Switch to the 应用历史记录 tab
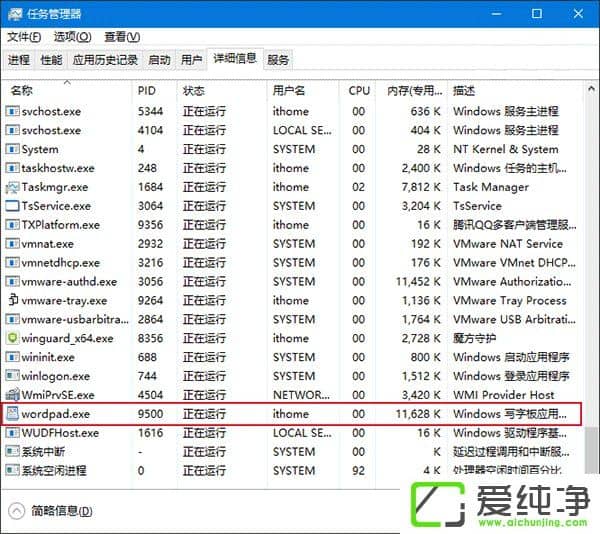 point(105,60)
